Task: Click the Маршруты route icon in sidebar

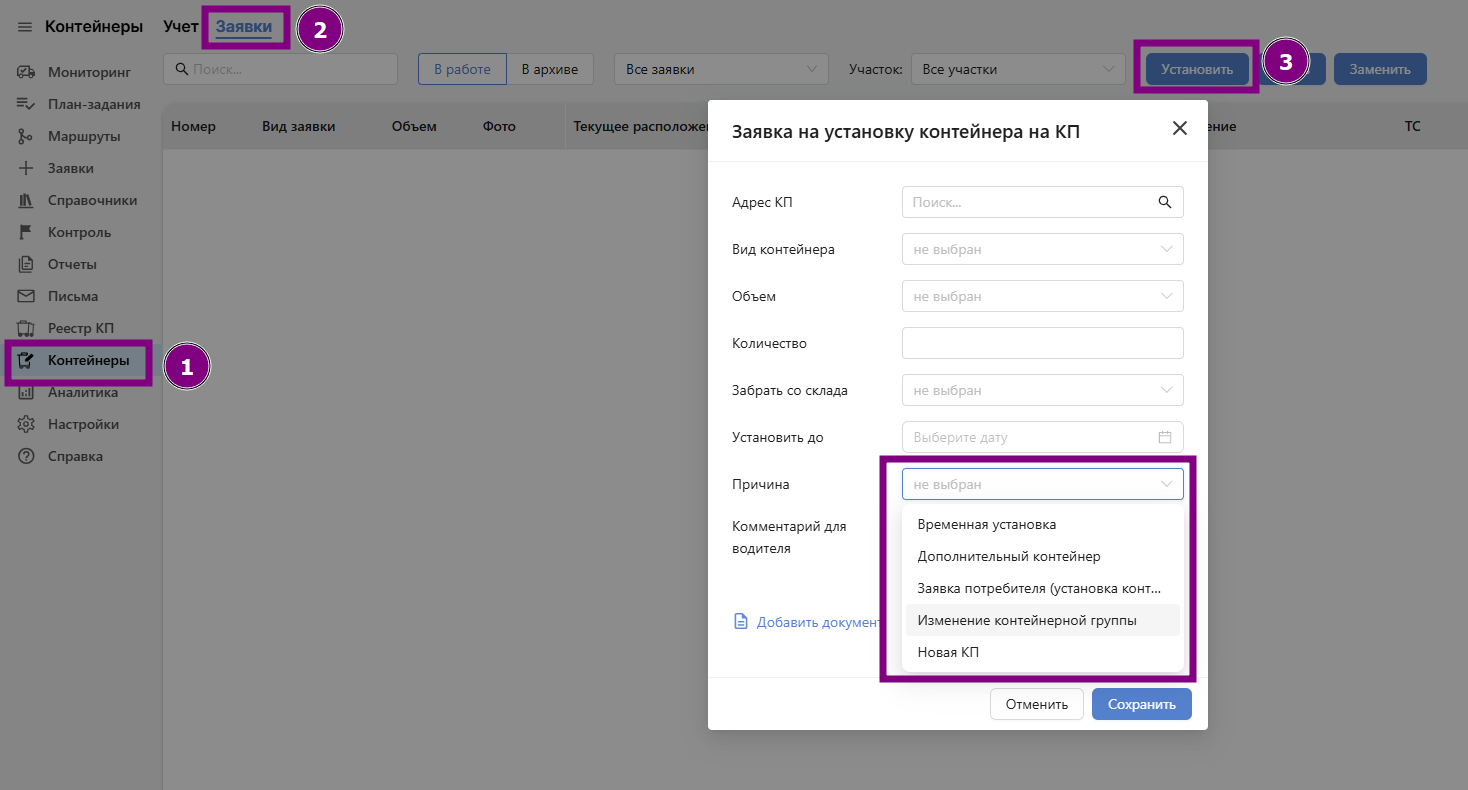Action: coord(27,136)
